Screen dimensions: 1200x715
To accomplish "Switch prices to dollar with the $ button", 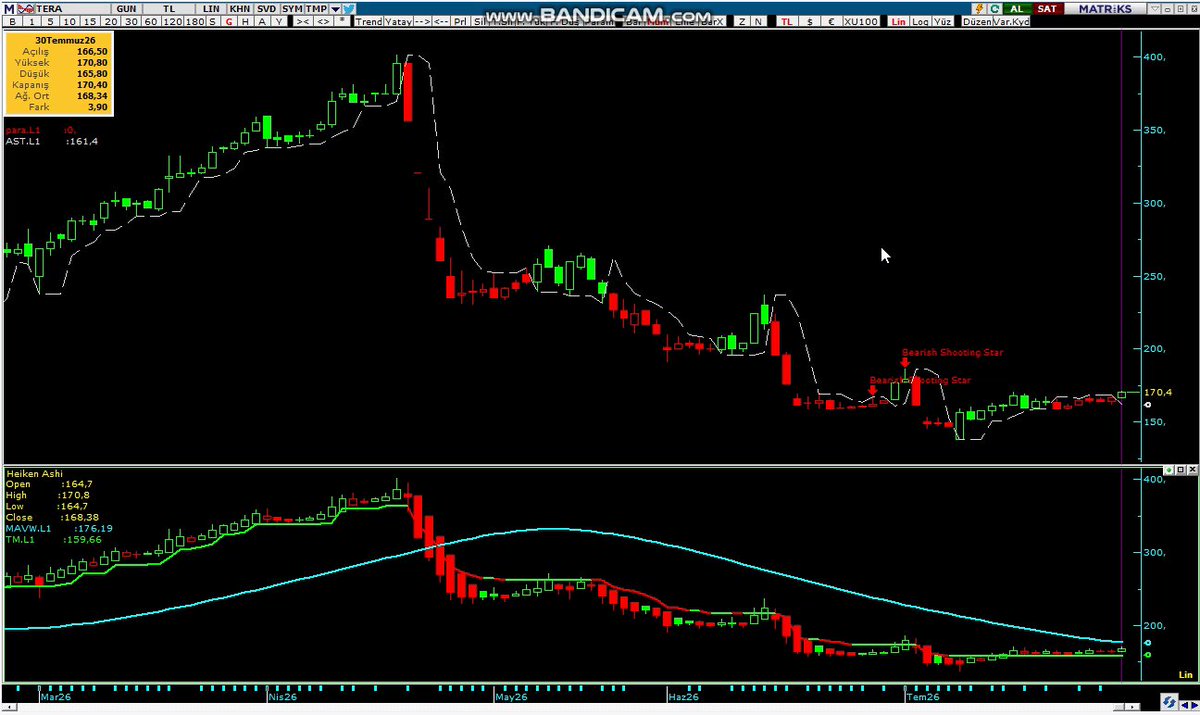I will click(810, 21).
